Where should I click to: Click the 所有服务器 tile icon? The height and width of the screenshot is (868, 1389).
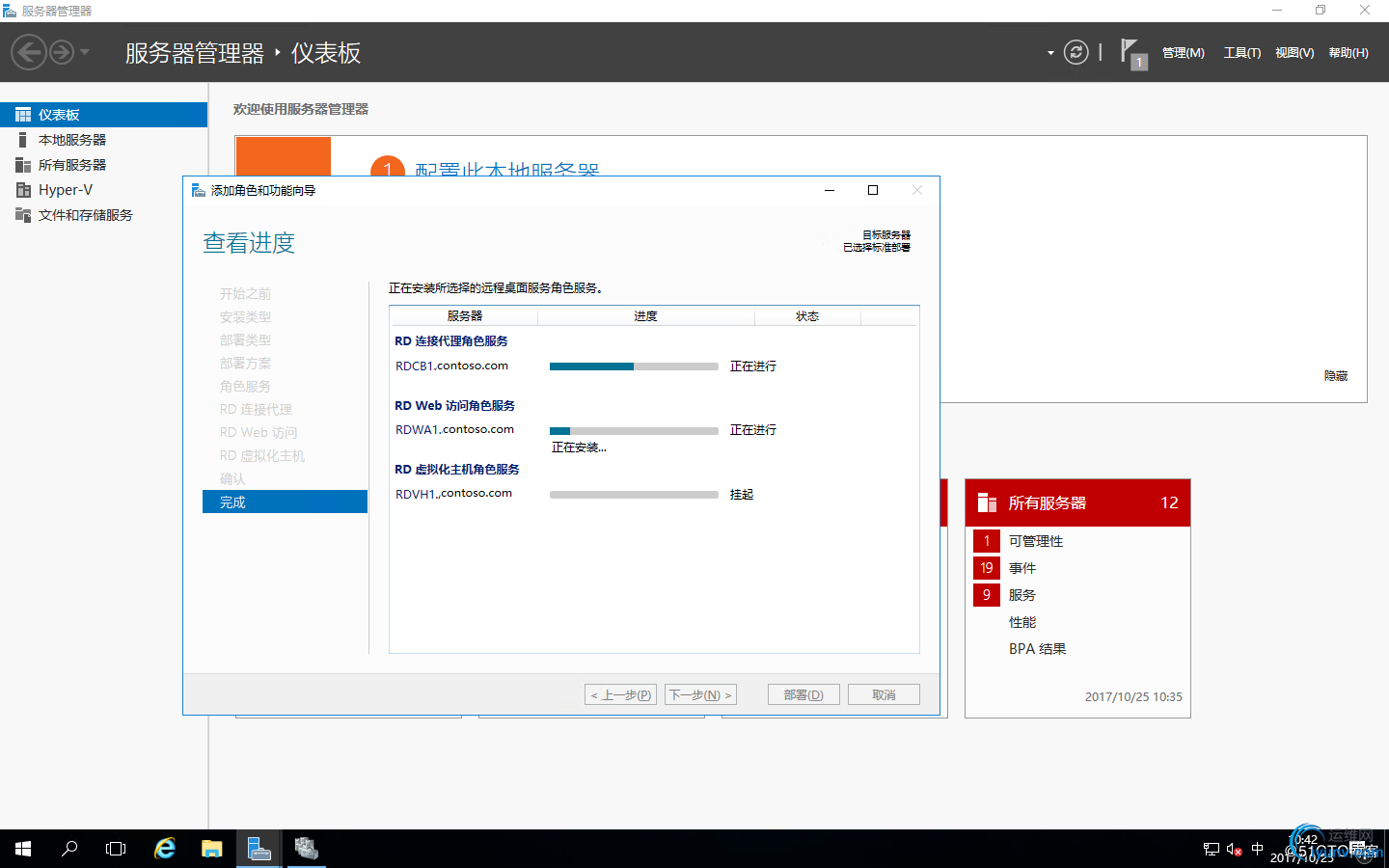coord(987,502)
